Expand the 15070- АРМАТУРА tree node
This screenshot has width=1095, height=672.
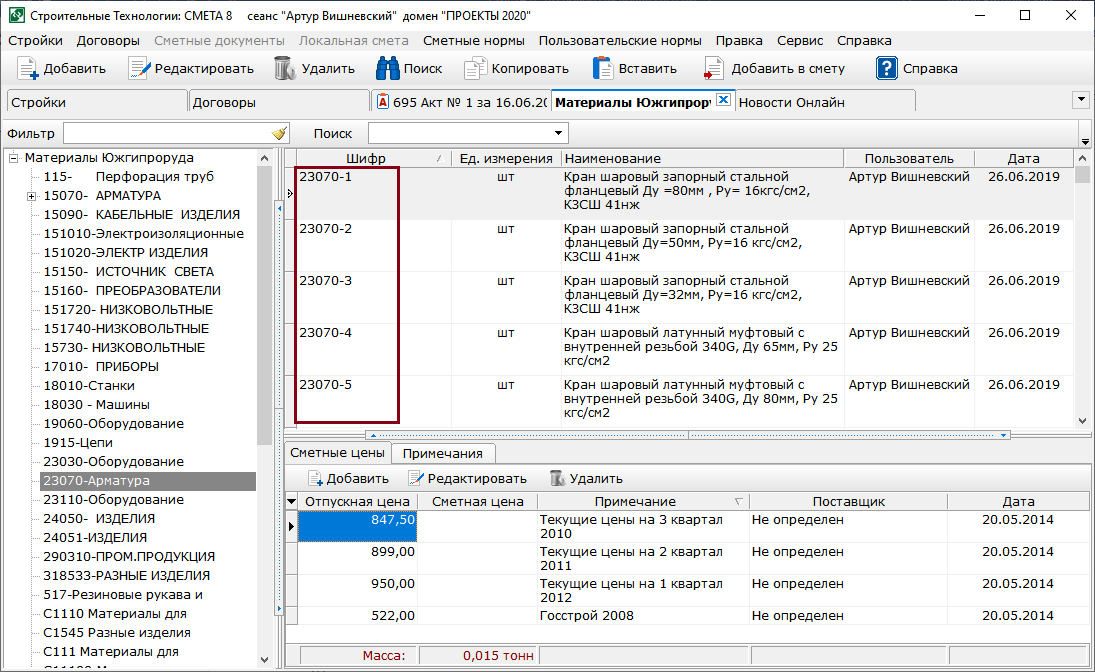click(32, 196)
